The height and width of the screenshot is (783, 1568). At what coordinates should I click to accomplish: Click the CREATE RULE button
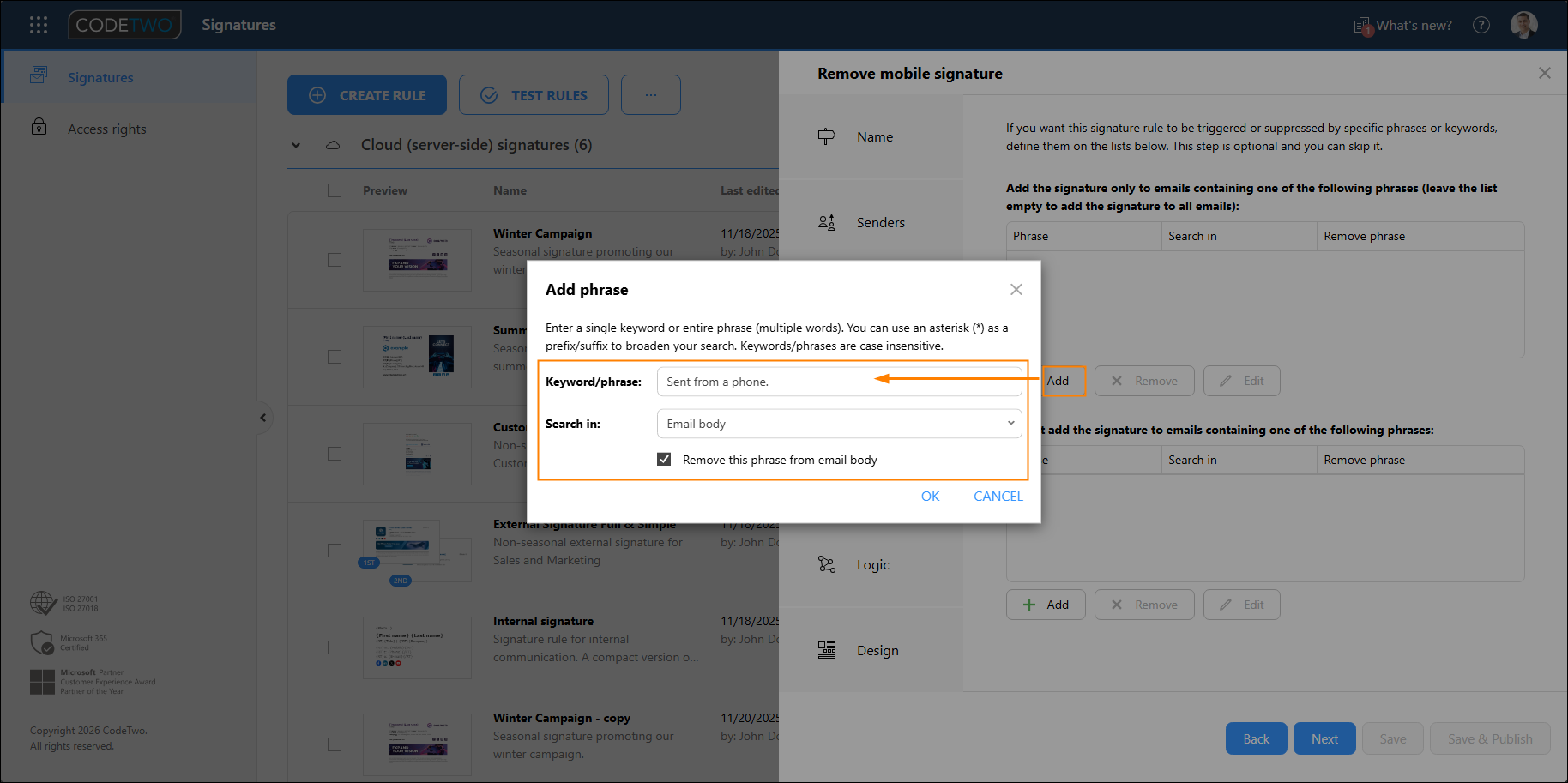click(x=367, y=95)
